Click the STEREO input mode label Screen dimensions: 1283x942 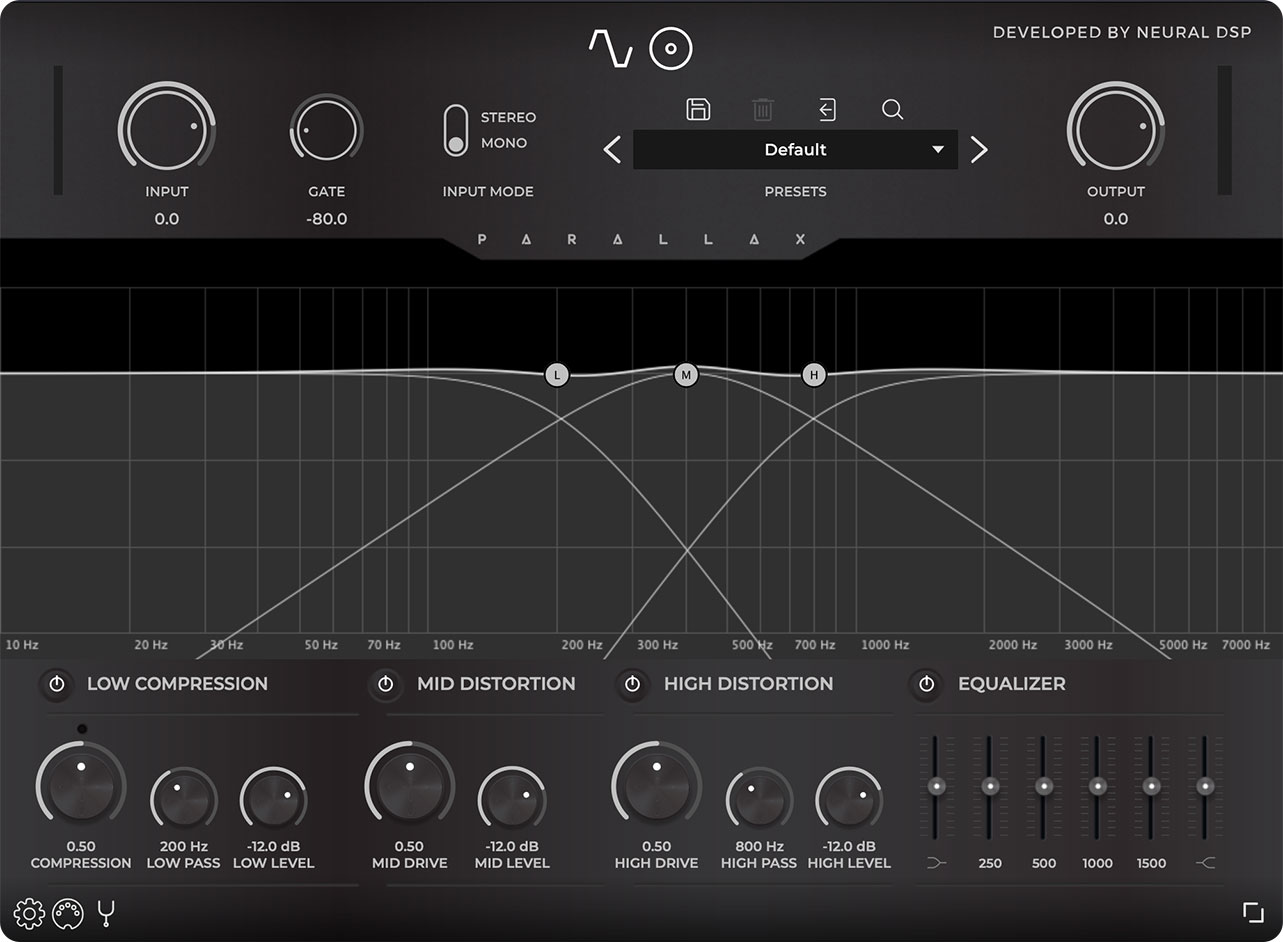(508, 117)
